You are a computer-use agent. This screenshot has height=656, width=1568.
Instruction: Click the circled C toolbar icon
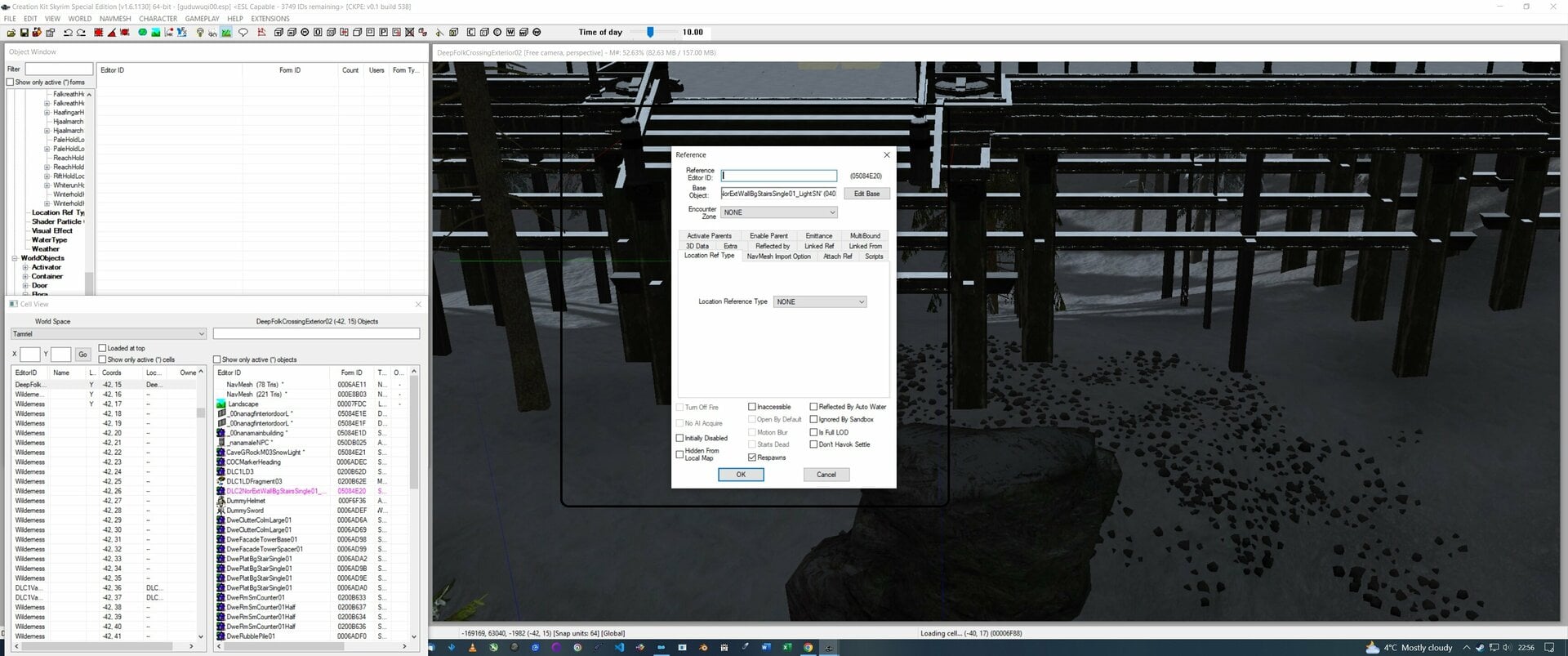tap(497, 33)
